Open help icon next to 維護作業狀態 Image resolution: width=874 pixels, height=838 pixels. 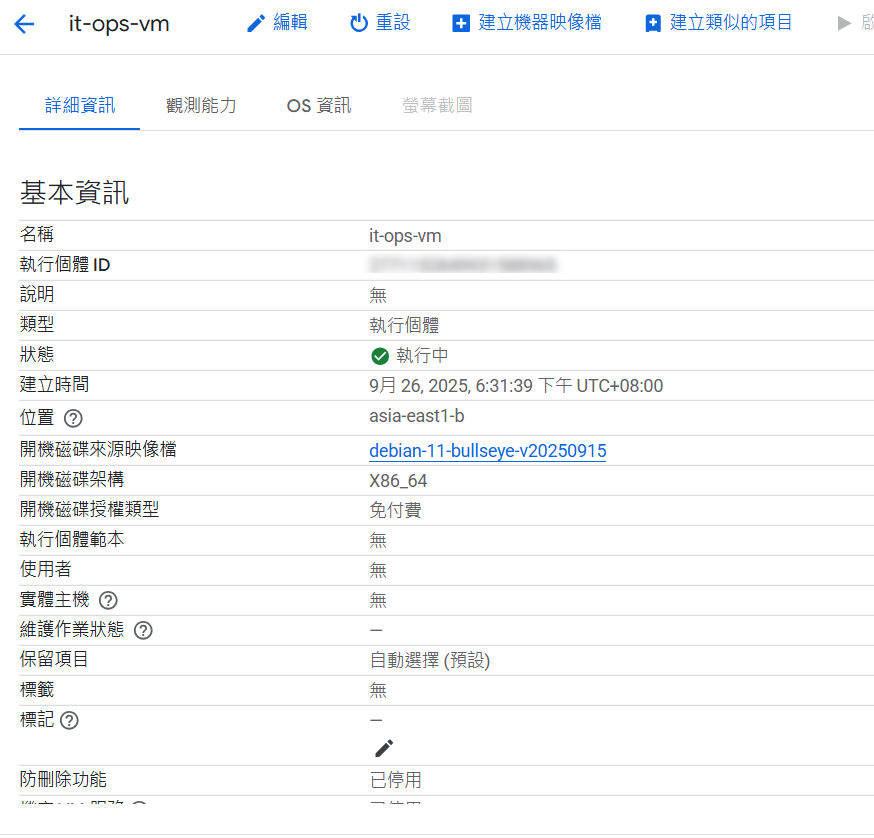tap(143, 630)
